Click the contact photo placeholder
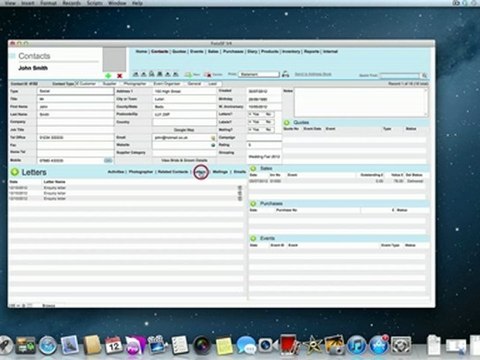 114,59
